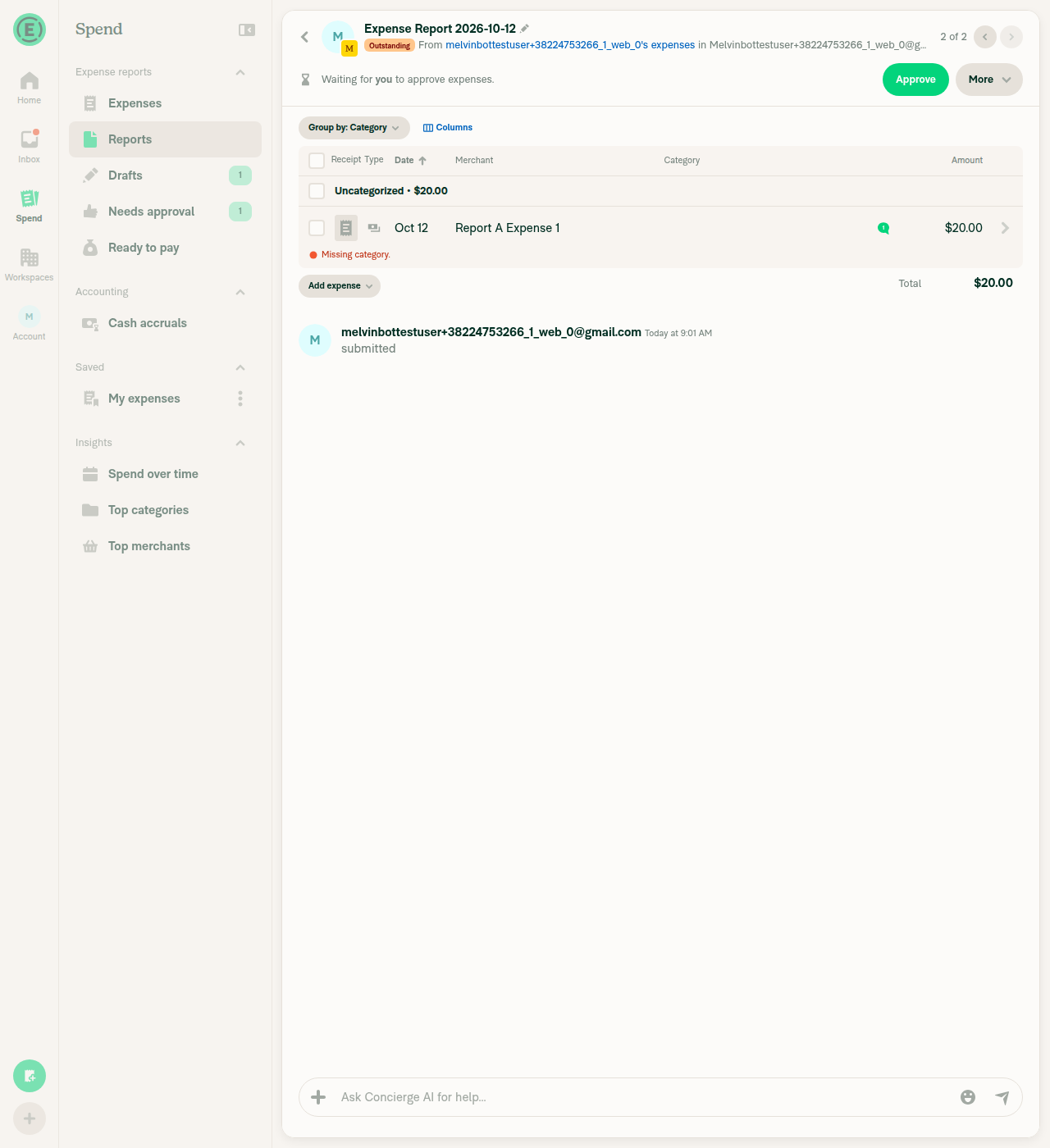The image size is (1050, 1148).
Task: Expand the Add expense dropdown
Action: tap(340, 286)
